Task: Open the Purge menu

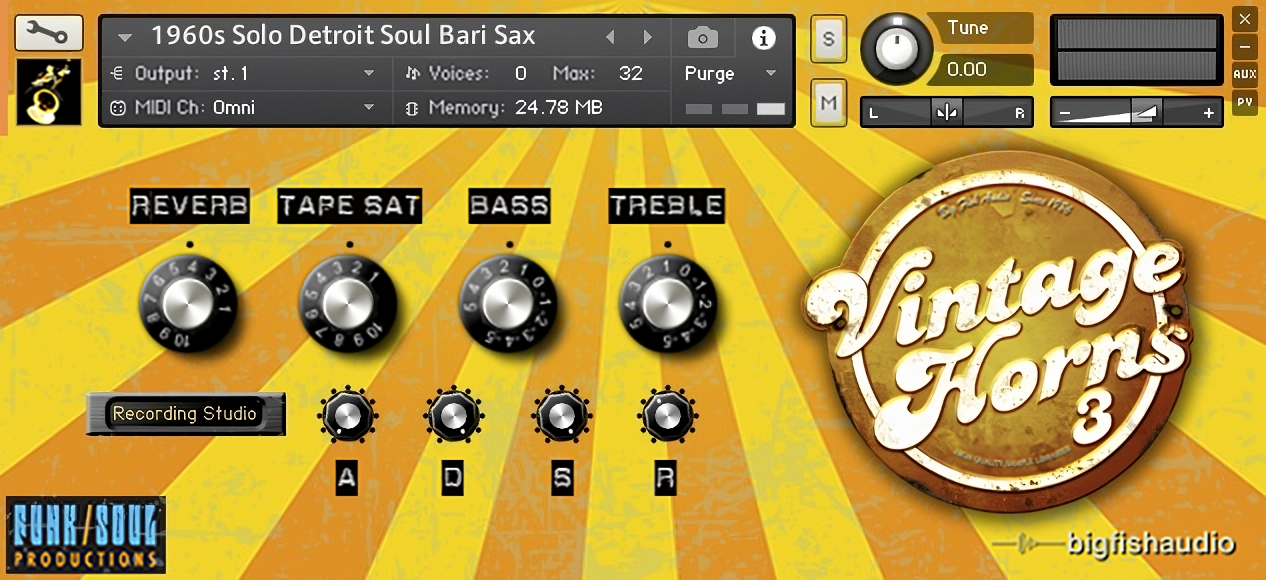Action: pyautogui.click(x=730, y=74)
